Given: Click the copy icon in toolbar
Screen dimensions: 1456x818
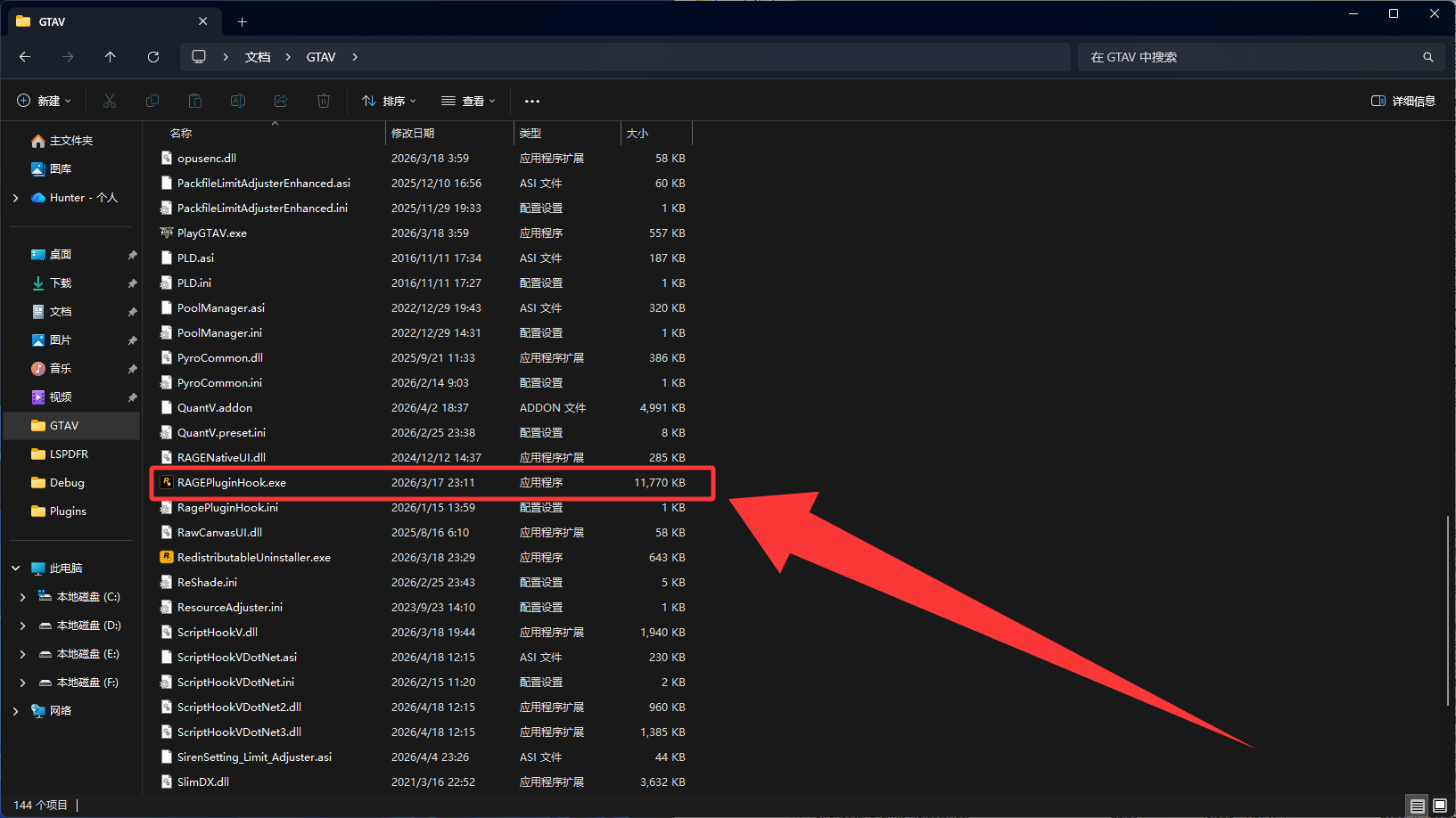Looking at the screenshot, I should (152, 101).
